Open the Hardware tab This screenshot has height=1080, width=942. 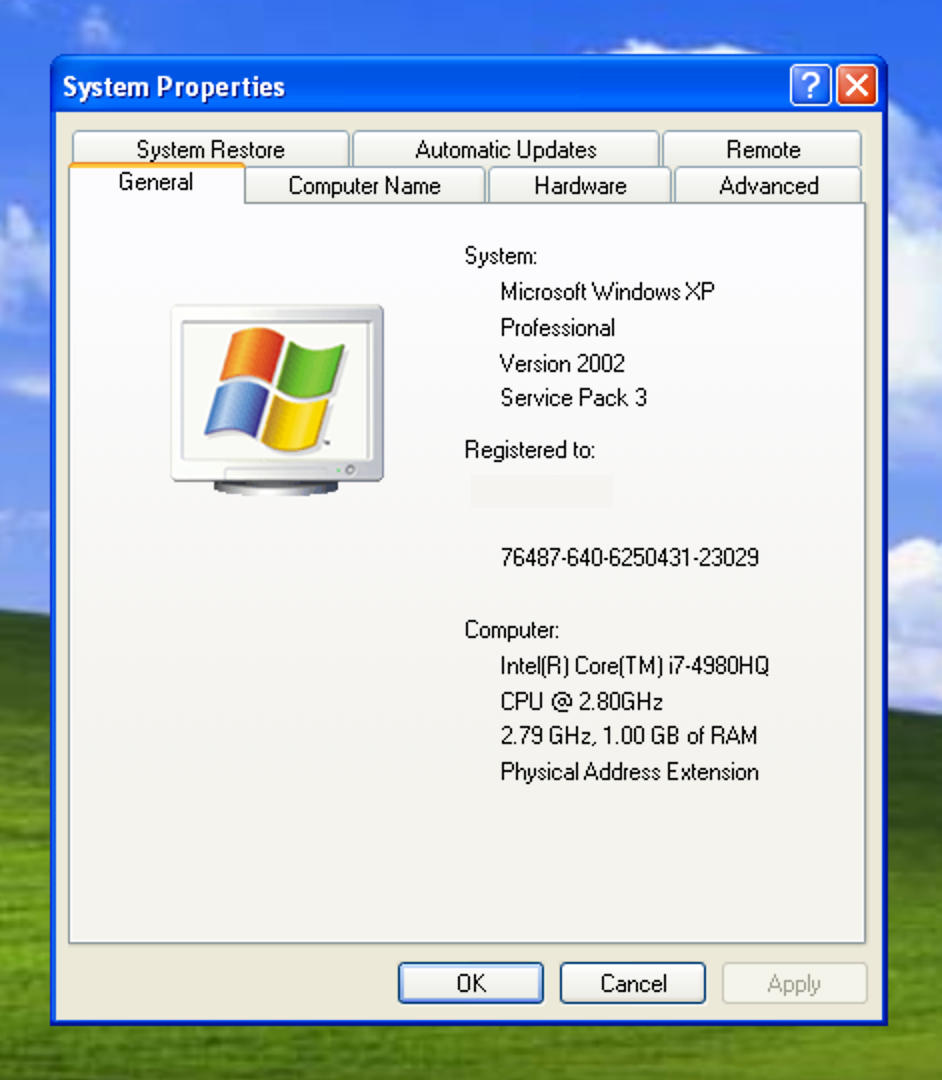[580, 185]
